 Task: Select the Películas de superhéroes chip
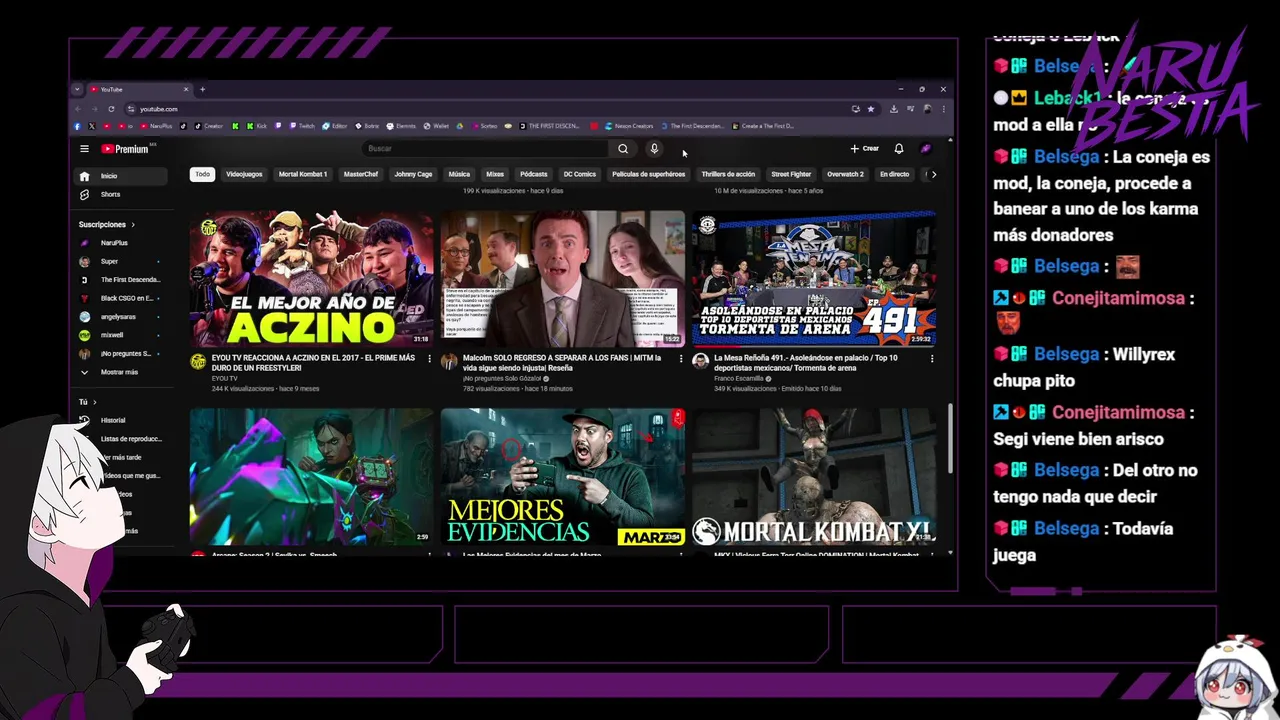[x=649, y=174]
